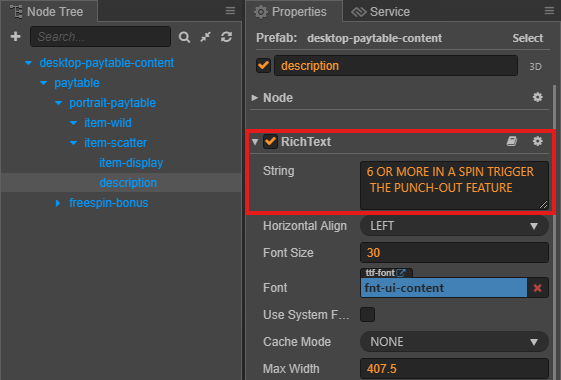Click the String field resize grip
Viewport: 561px width, 380px height.
pos(543,205)
